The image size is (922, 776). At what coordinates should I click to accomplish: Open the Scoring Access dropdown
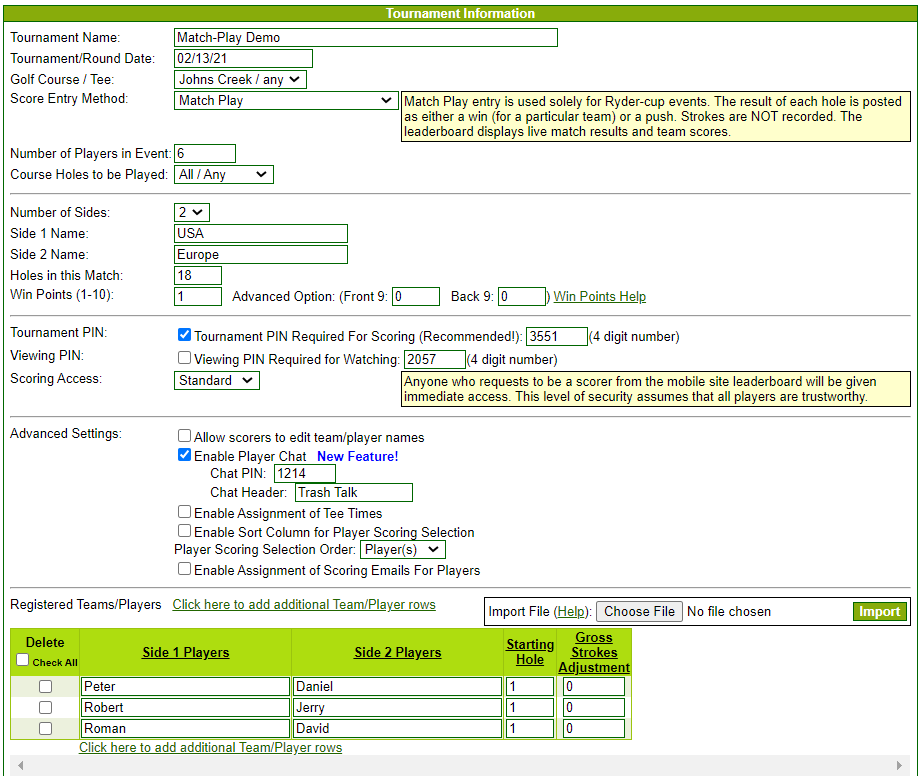(x=216, y=380)
